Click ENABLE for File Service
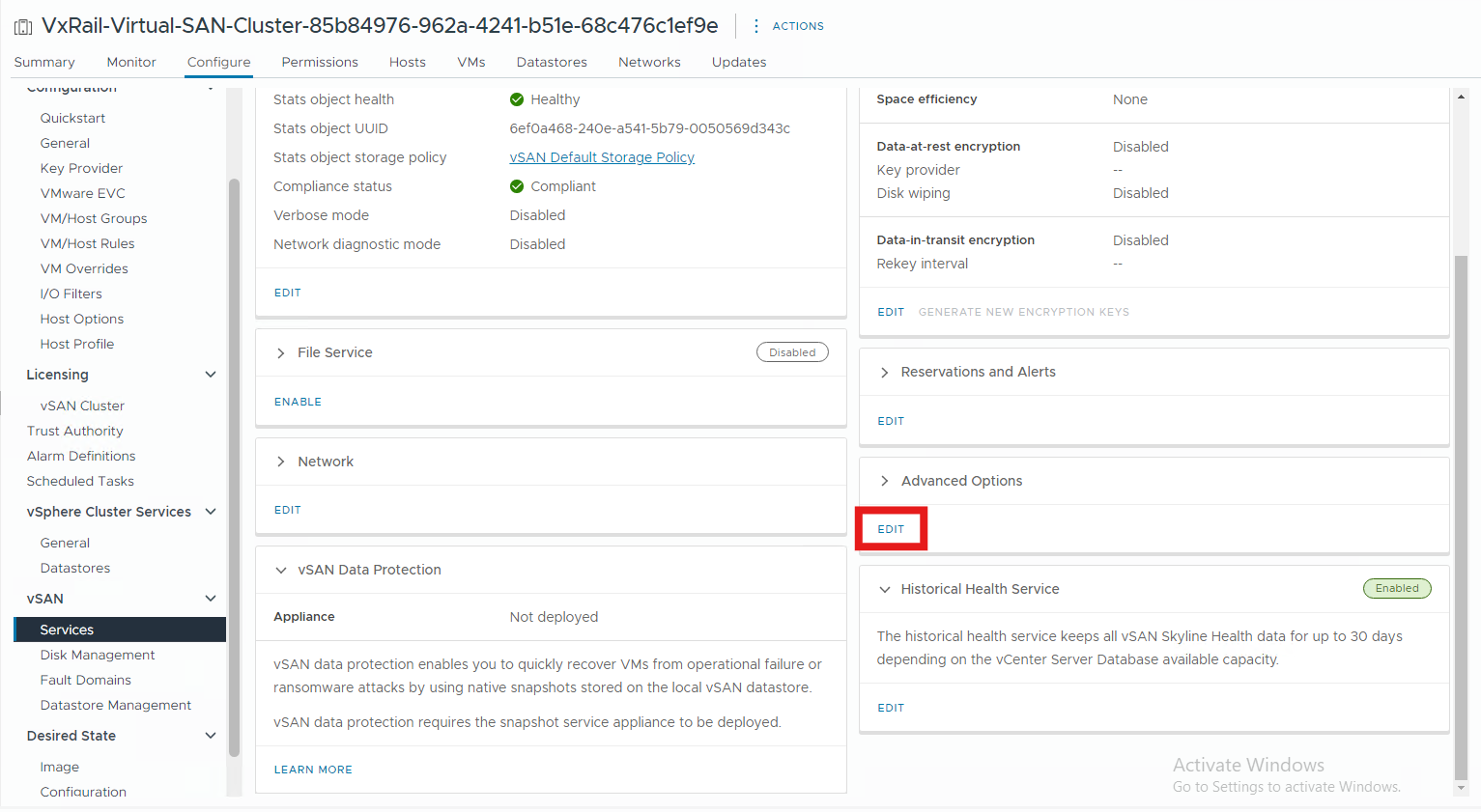Screen dimensions: 1481x812 [298, 402]
